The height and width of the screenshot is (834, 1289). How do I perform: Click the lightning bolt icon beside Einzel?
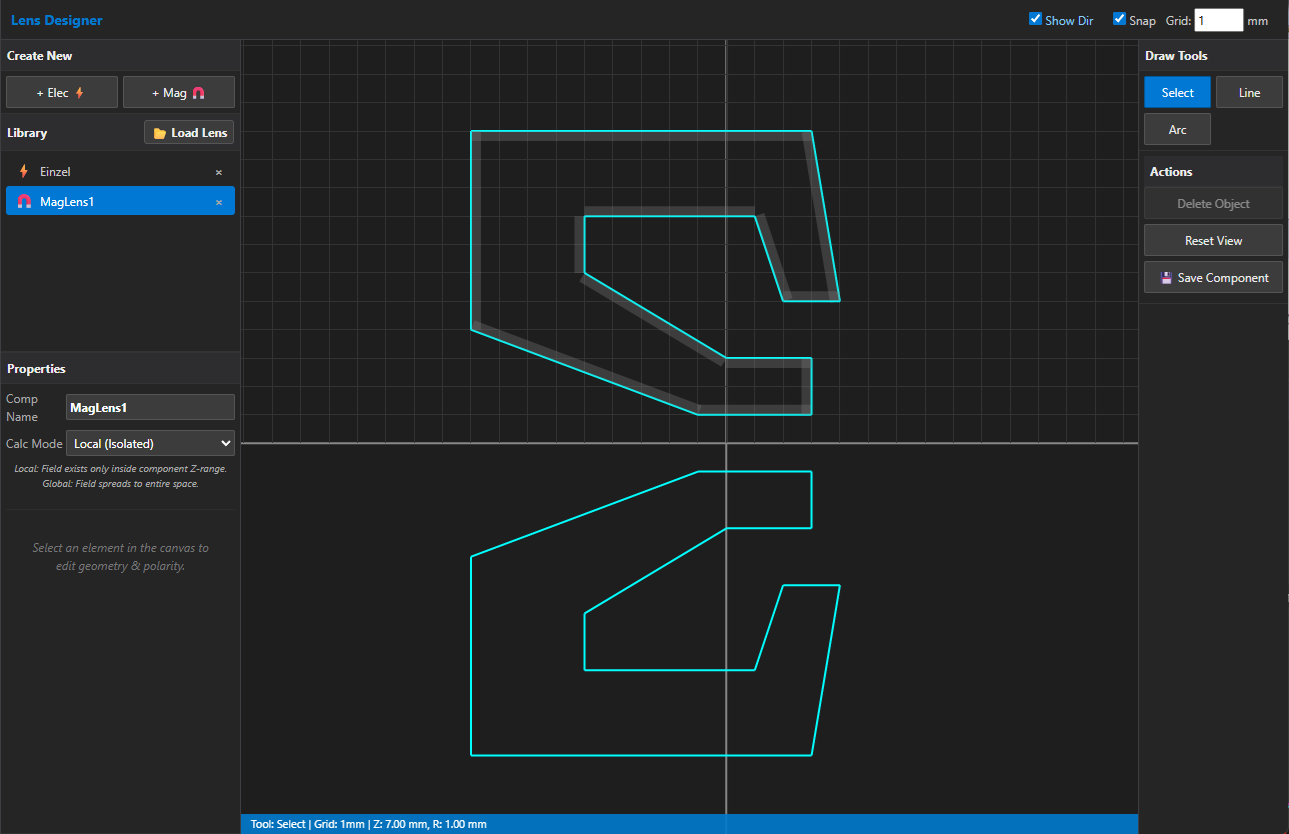coord(24,172)
